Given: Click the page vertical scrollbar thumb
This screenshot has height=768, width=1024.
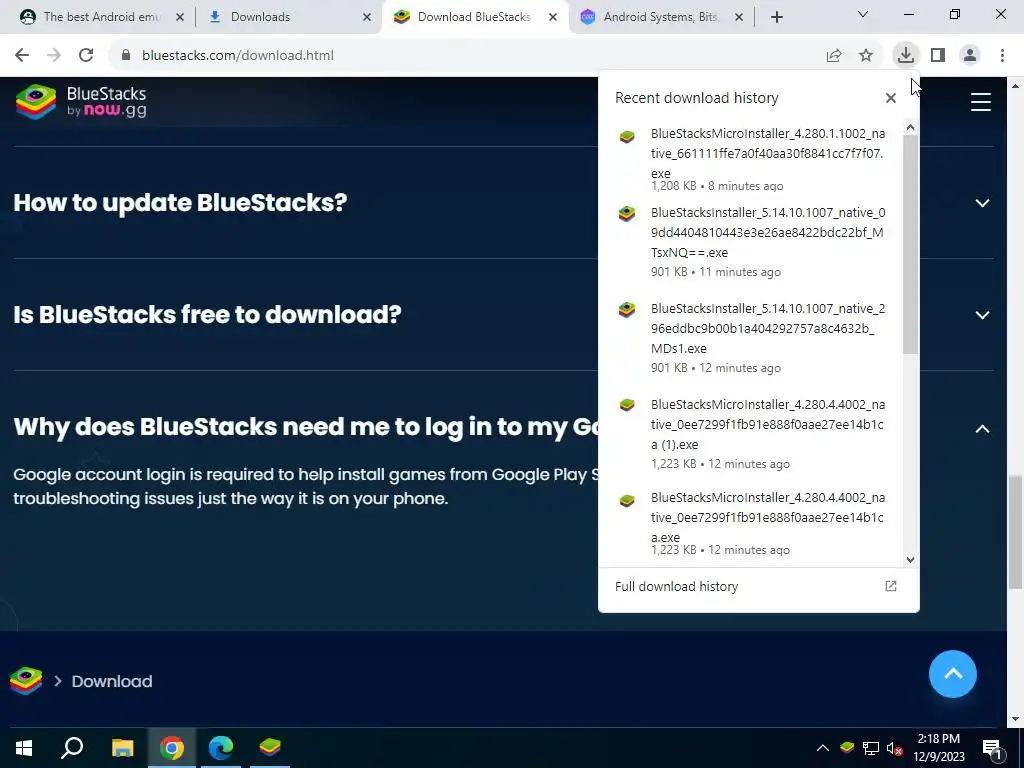Looking at the screenshot, I should pos(1014,532).
